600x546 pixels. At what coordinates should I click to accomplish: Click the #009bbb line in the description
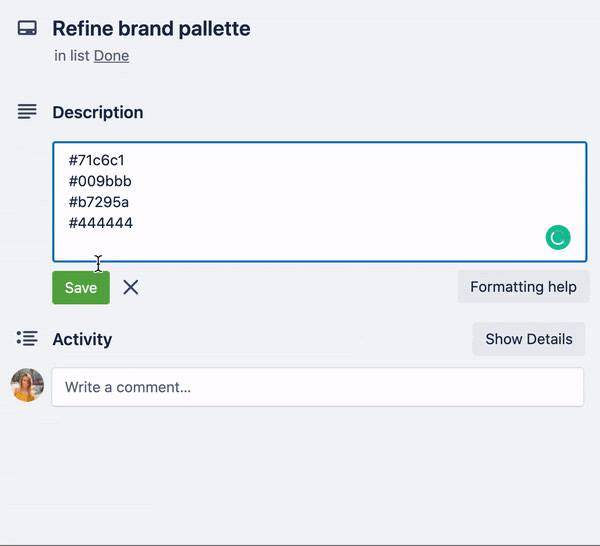[100, 181]
